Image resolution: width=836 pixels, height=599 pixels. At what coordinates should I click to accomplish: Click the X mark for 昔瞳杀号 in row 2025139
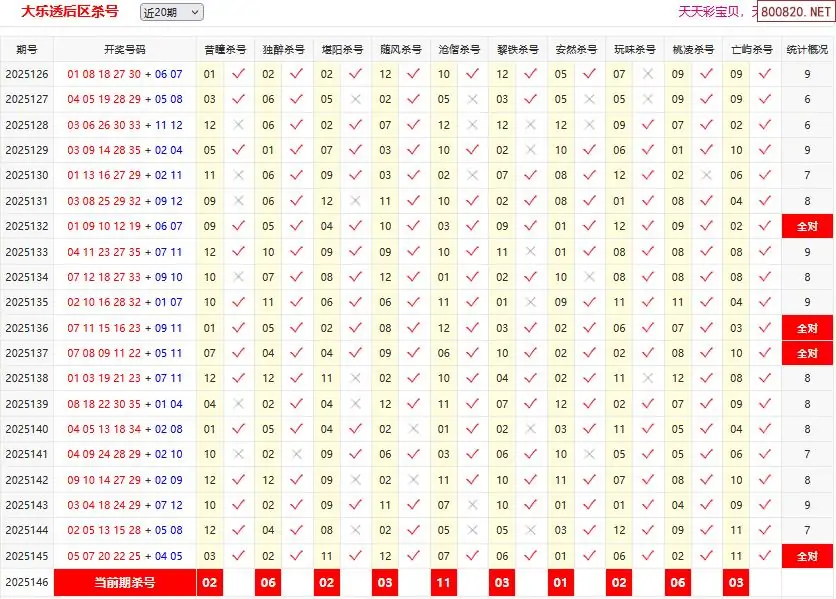click(x=238, y=404)
